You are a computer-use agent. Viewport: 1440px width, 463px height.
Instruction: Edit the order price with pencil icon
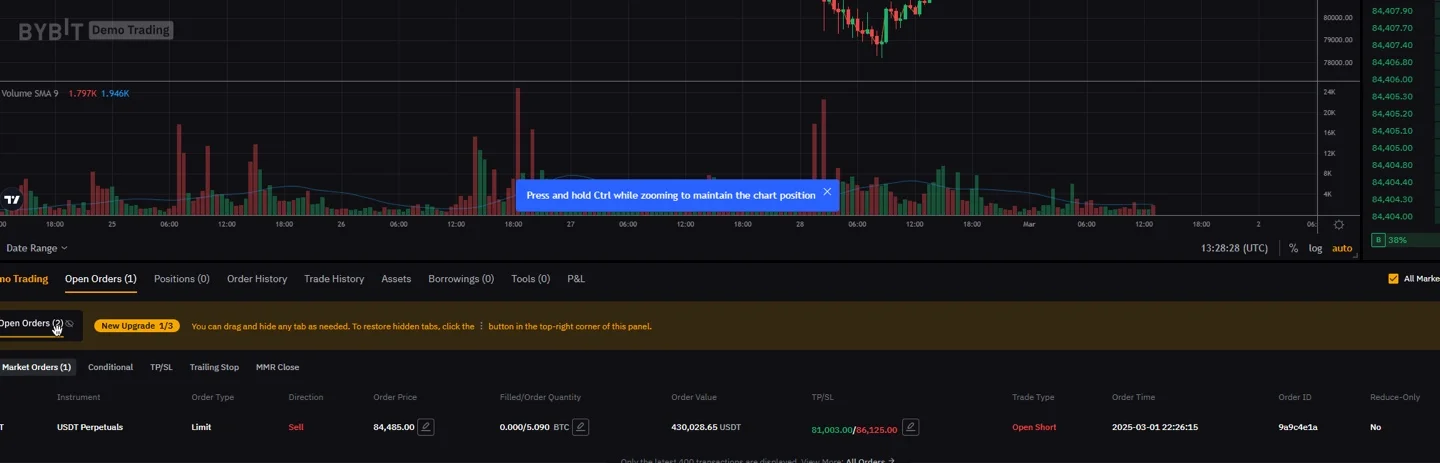(426, 427)
